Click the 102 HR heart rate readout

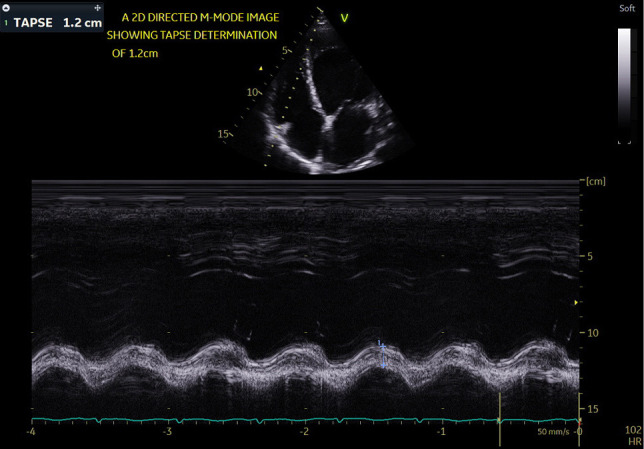(x=630, y=435)
